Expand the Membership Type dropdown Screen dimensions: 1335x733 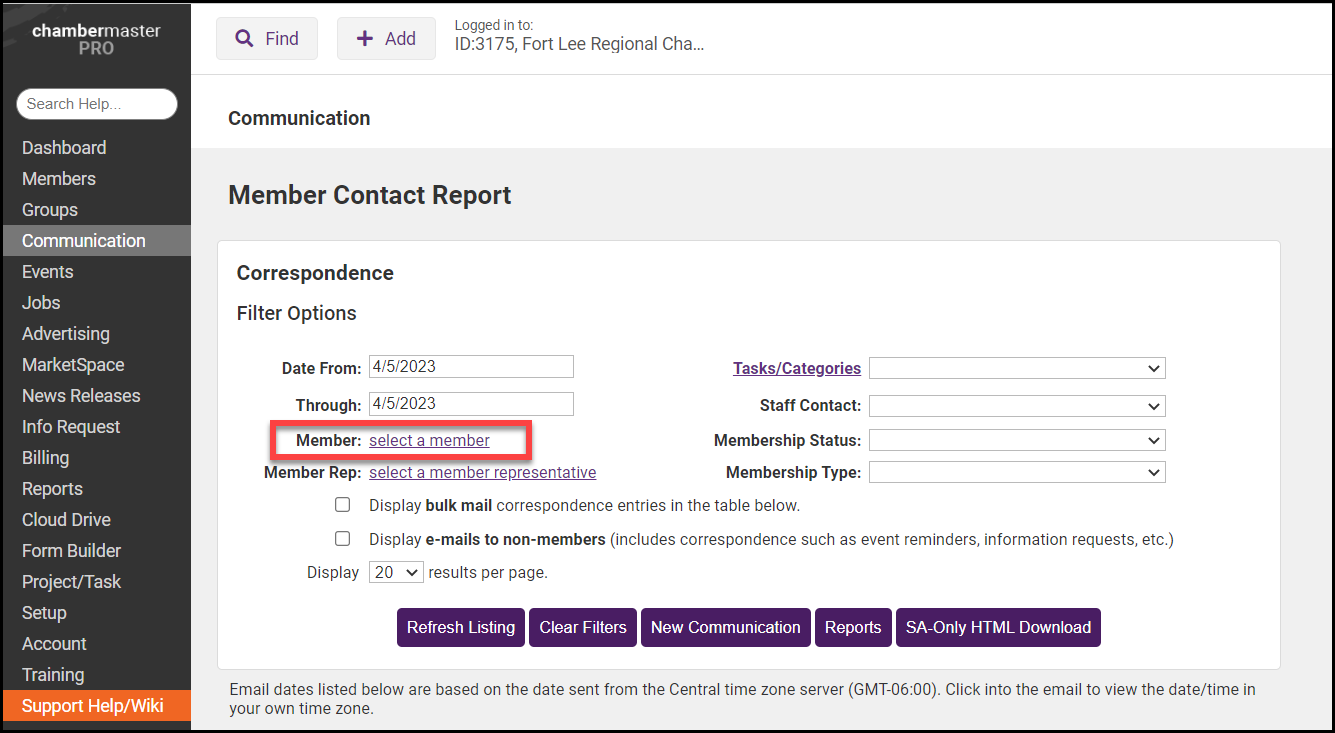[1017, 472]
